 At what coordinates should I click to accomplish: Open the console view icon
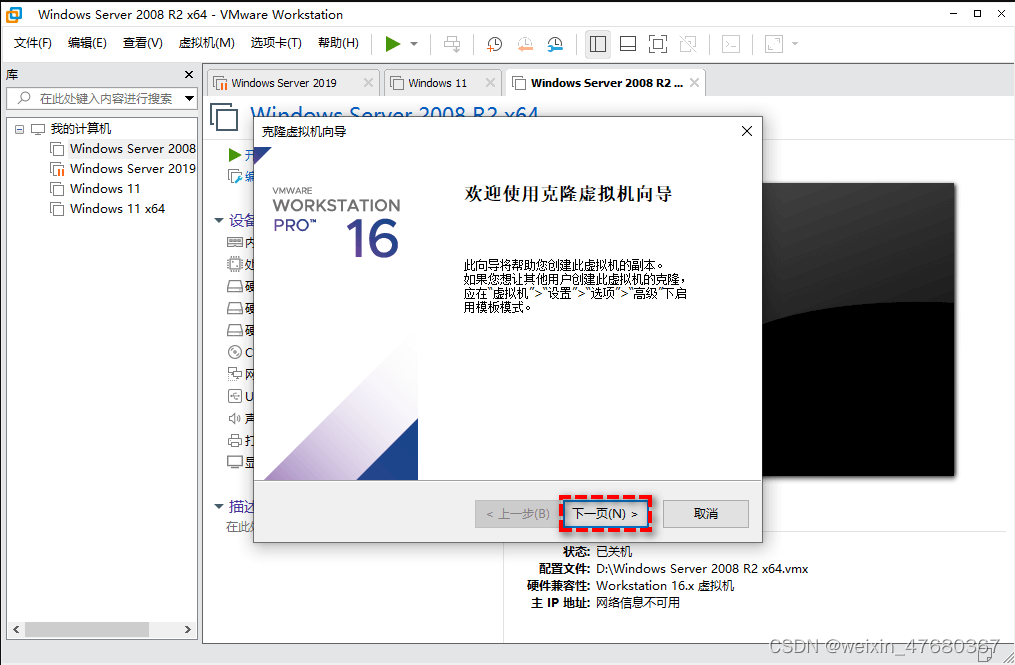pos(731,44)
